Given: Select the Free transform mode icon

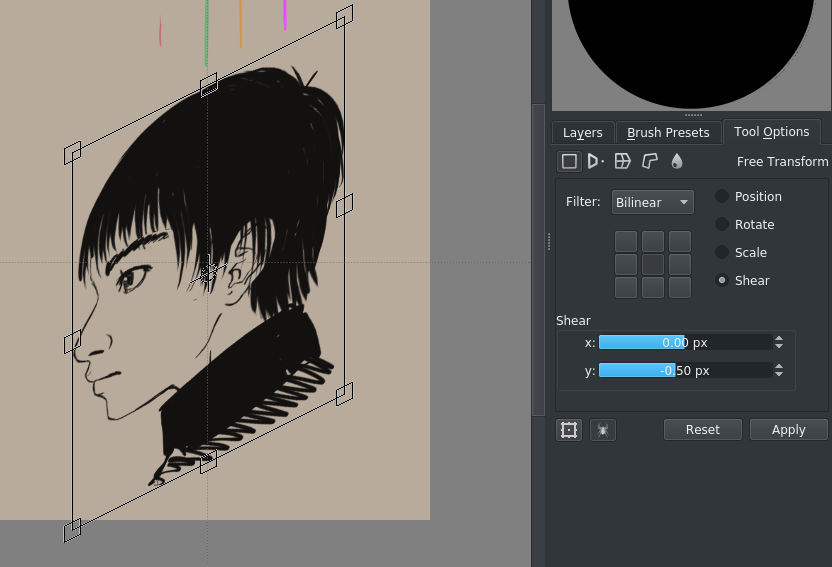Looking at the screenshot, I should point(569,161).
